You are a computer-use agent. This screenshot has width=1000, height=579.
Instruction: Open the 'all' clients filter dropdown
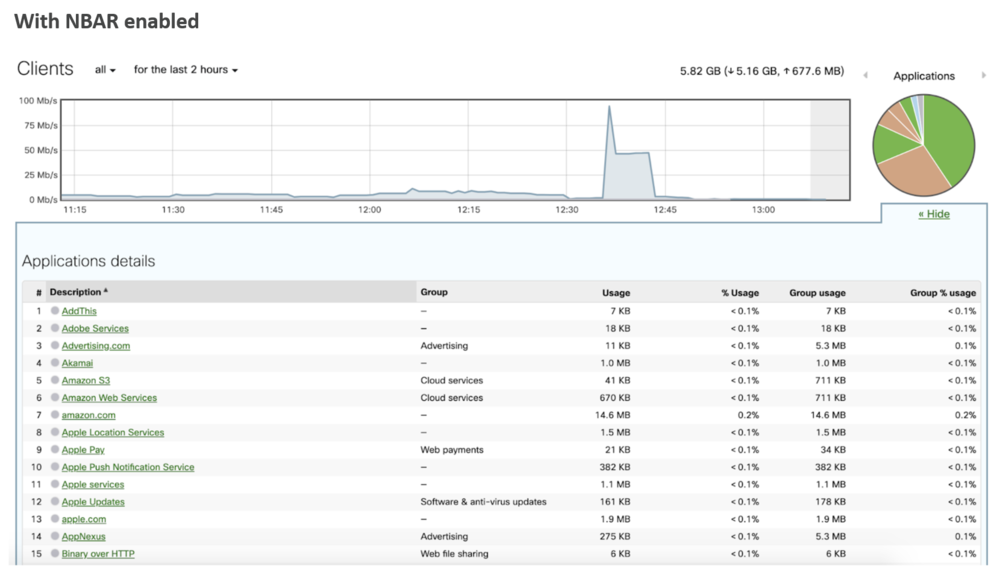click(x=105, y=70)
